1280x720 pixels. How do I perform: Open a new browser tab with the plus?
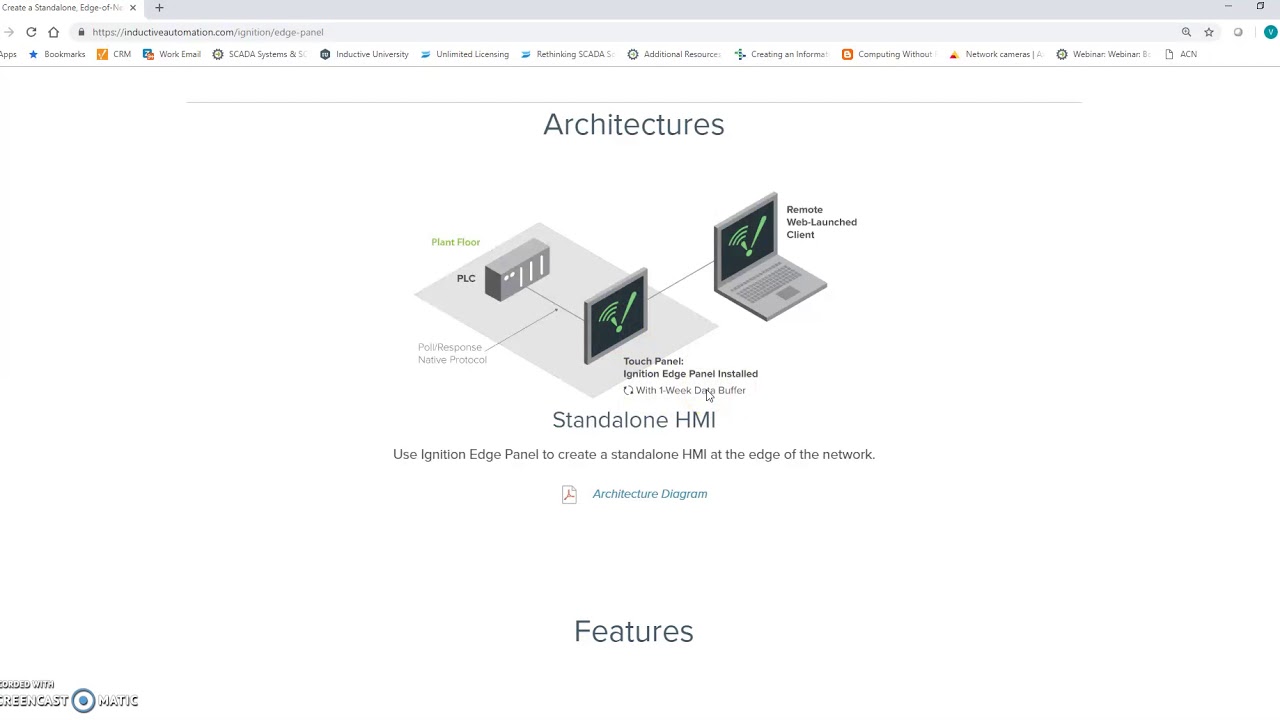click(x=159, y=8)
